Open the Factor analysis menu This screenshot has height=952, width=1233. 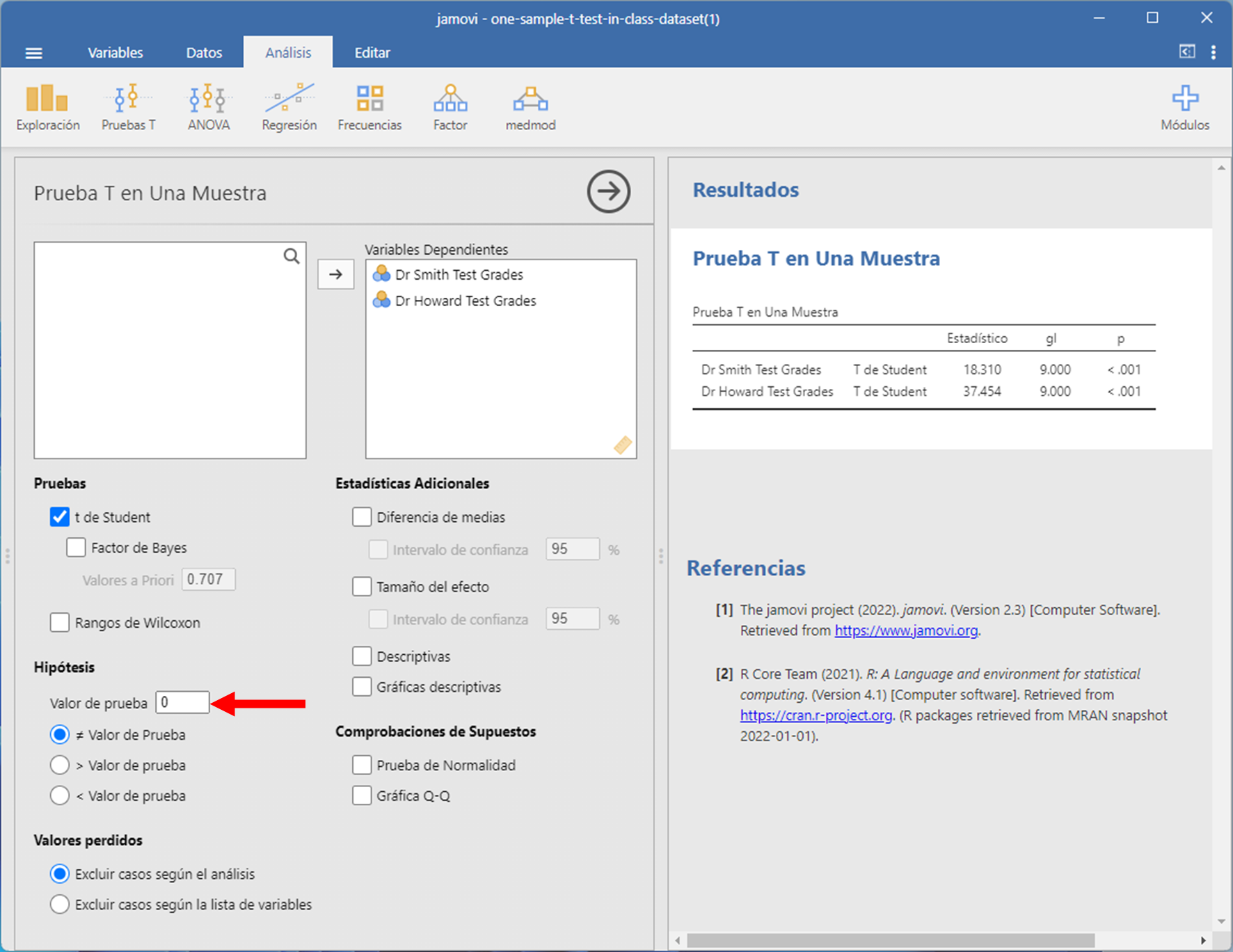[x=450, y=107]
